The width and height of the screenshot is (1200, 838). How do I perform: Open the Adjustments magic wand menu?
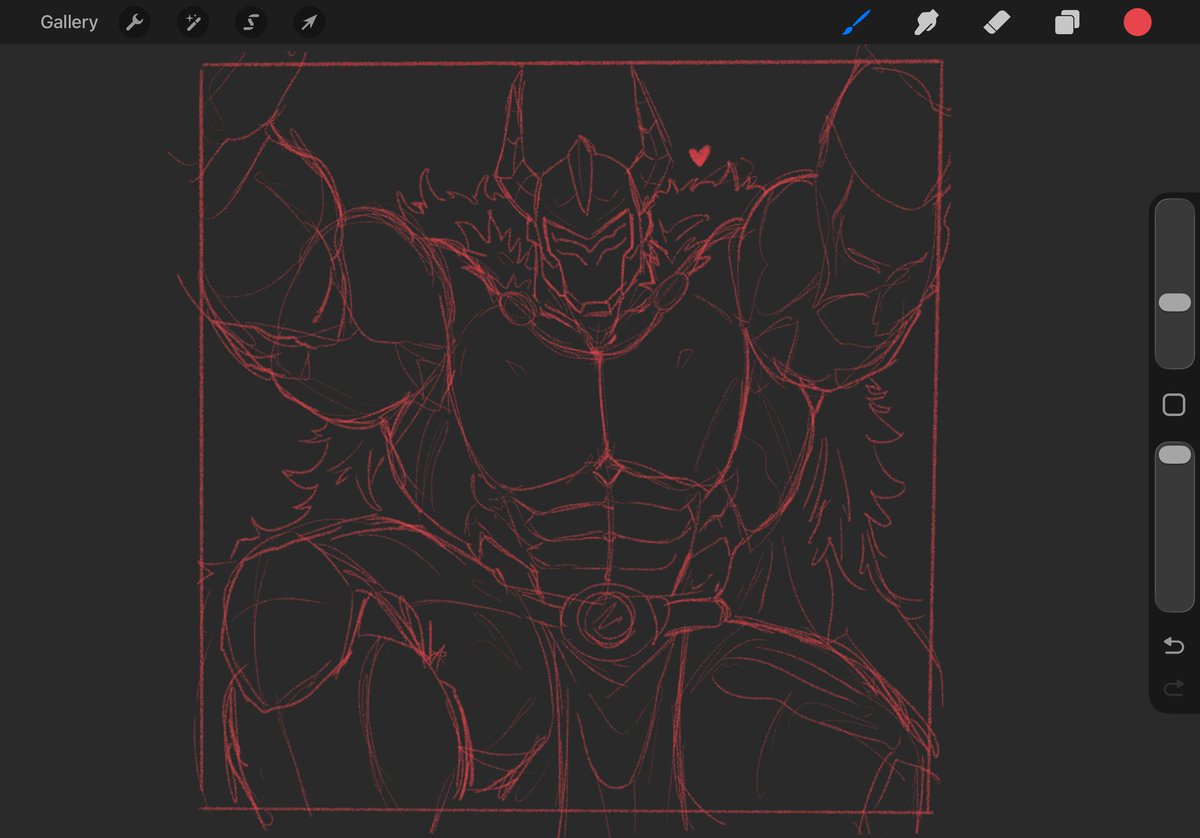pos(192,22)
